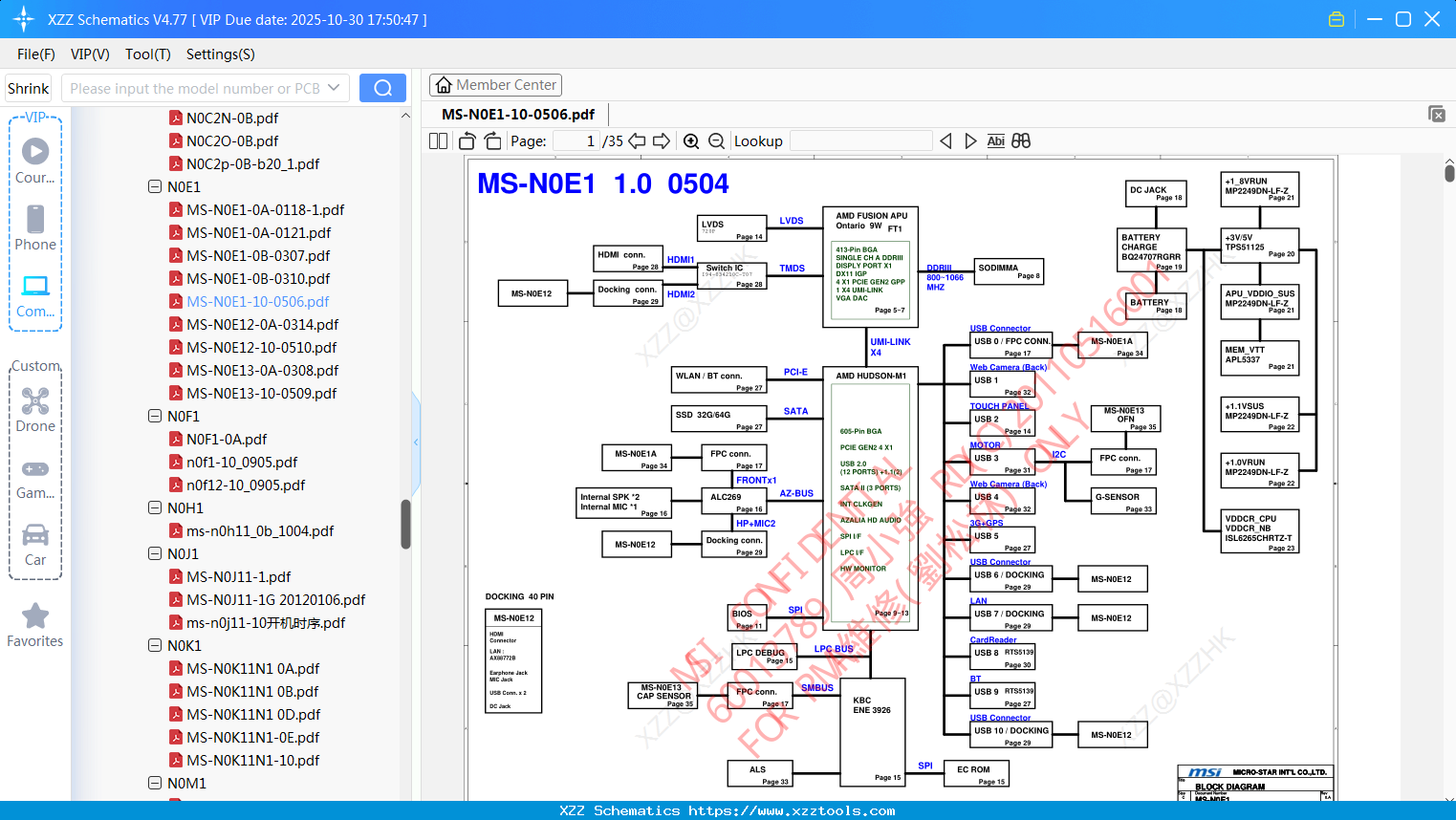Collapse the N0F1 folder
Image resolution: width=1456 pixels, height=820 pixels.
coord(155,416)
